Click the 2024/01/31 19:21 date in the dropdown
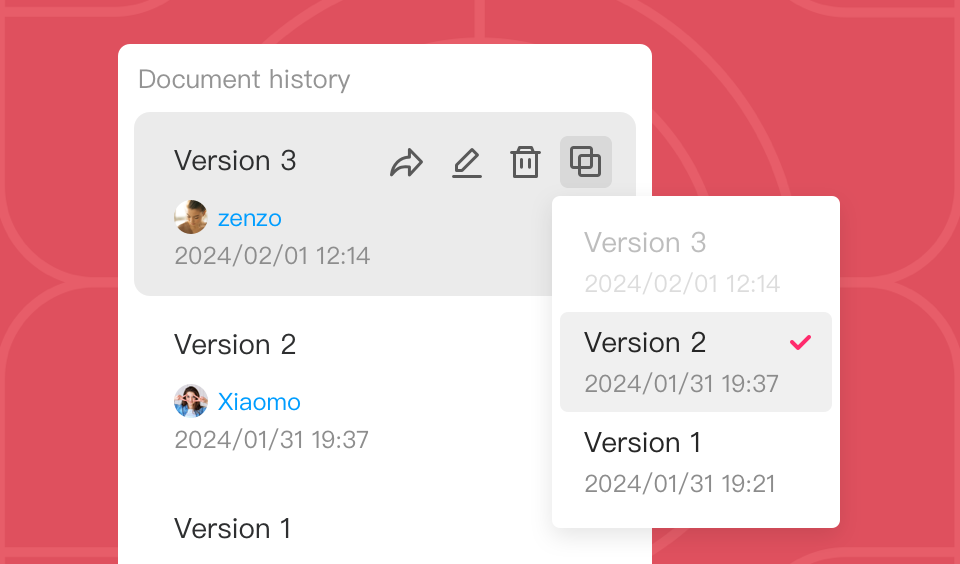Image resolution: width=960 pixels, height=564 pixels. [680, 484]
